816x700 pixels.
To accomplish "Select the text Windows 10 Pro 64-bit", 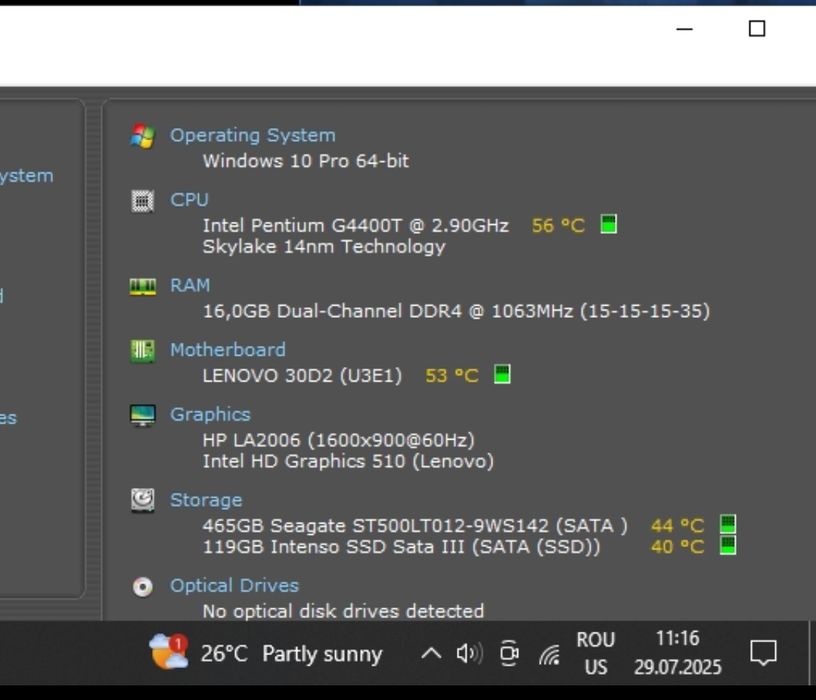I will click(x=306, y=161).
